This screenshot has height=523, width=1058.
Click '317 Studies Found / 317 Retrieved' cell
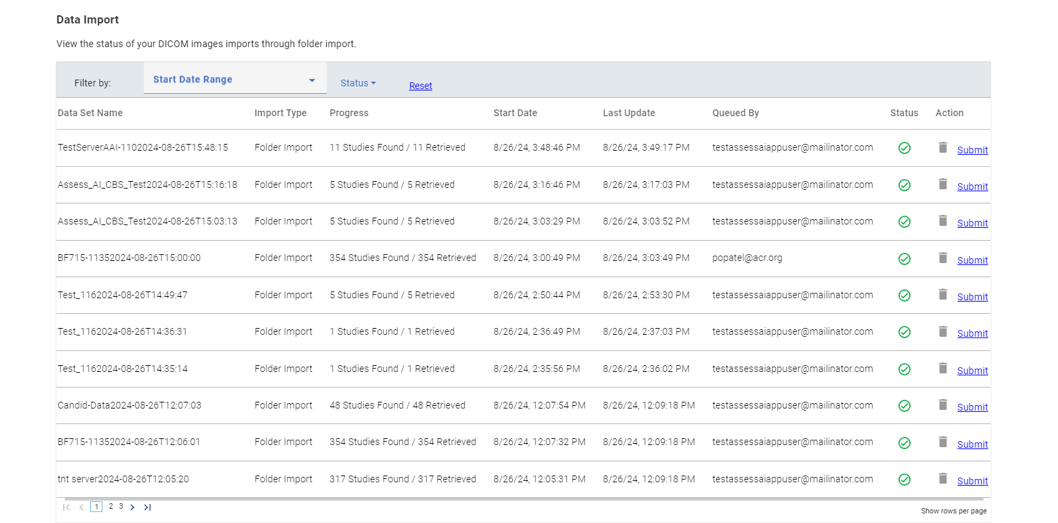click(x=403, y=478)
